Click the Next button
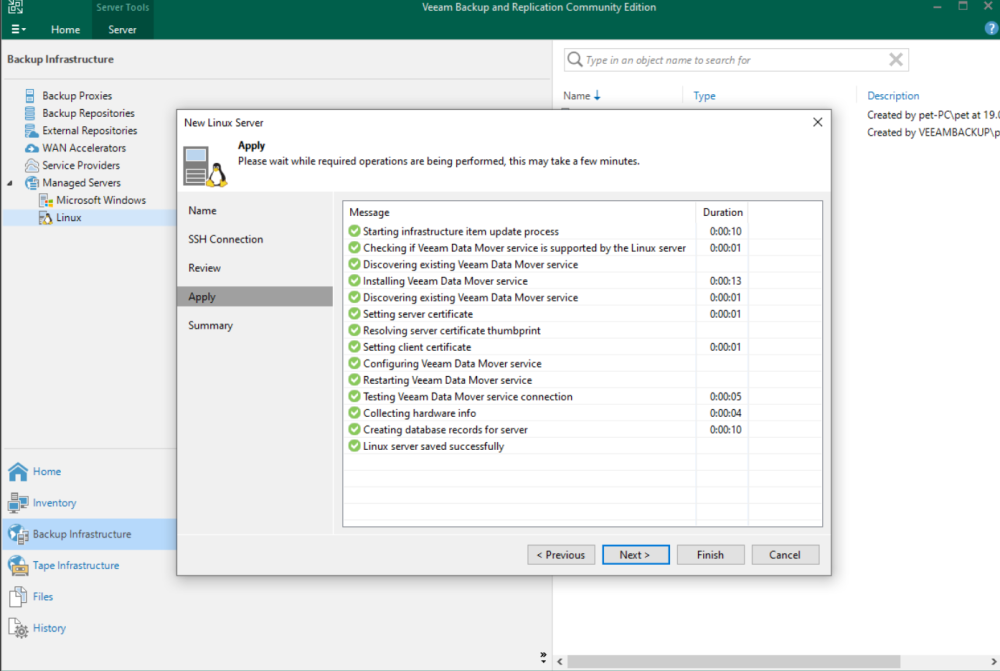 pos(635,555)
